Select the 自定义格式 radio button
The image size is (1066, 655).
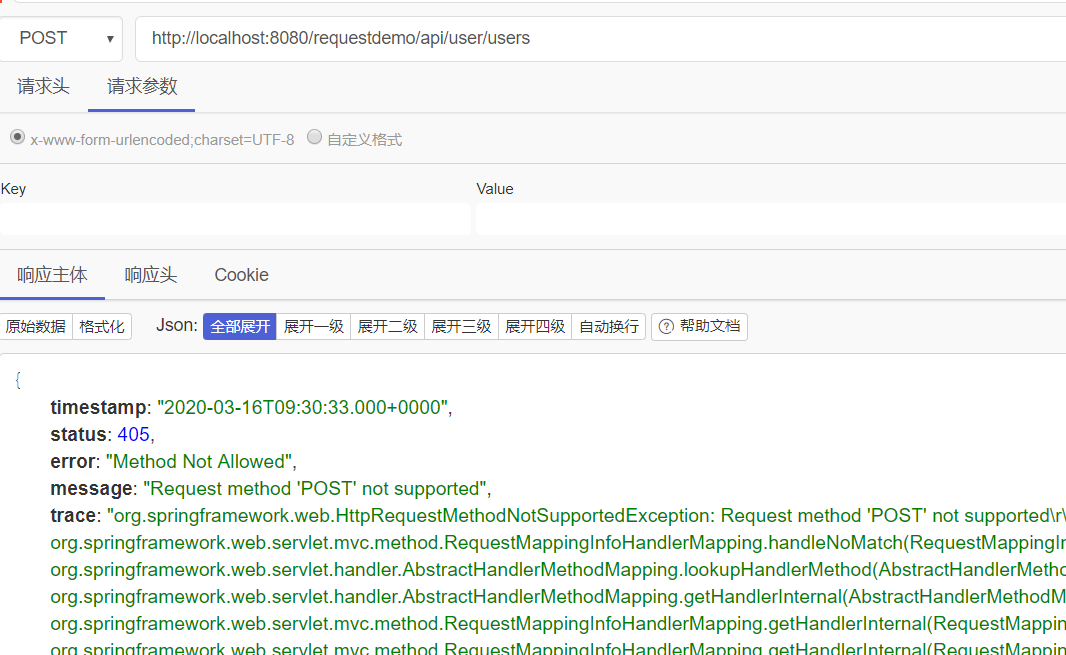click(314, 136)
